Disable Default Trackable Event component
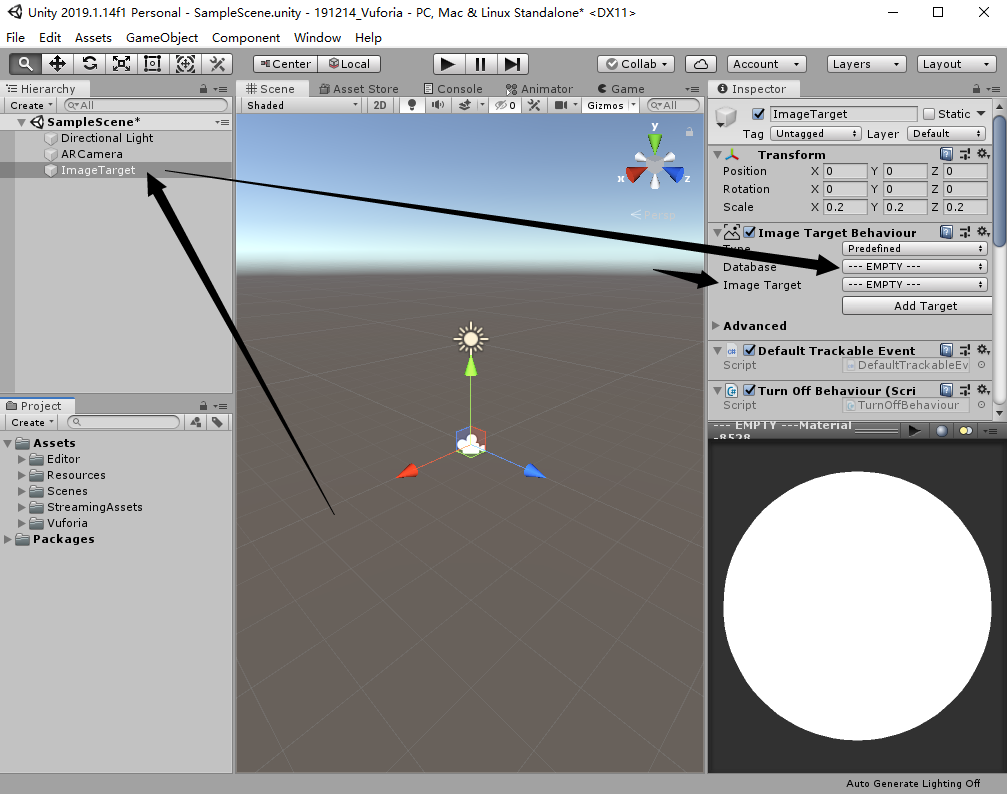The height and width of the screenshot is (794, 1007). [749, 350]
